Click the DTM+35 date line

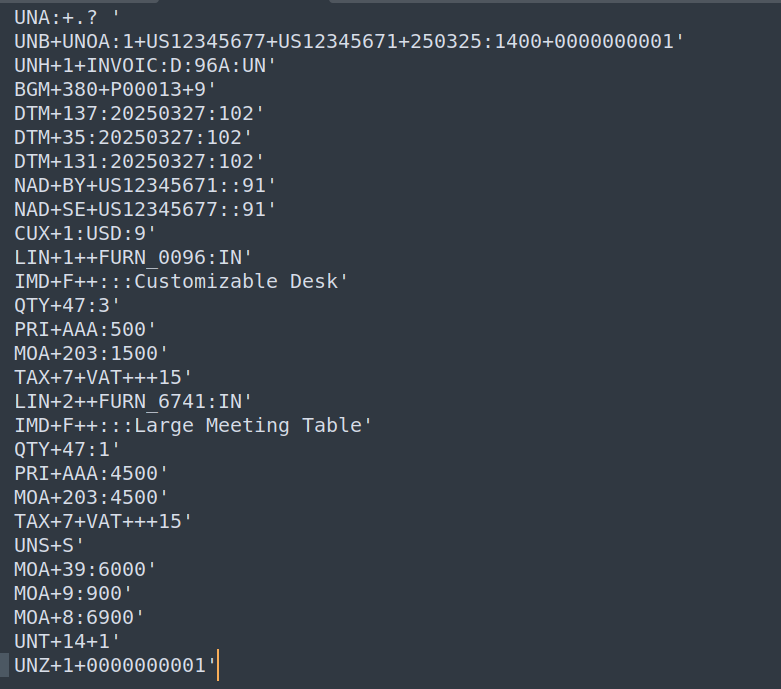coord(133,138)
